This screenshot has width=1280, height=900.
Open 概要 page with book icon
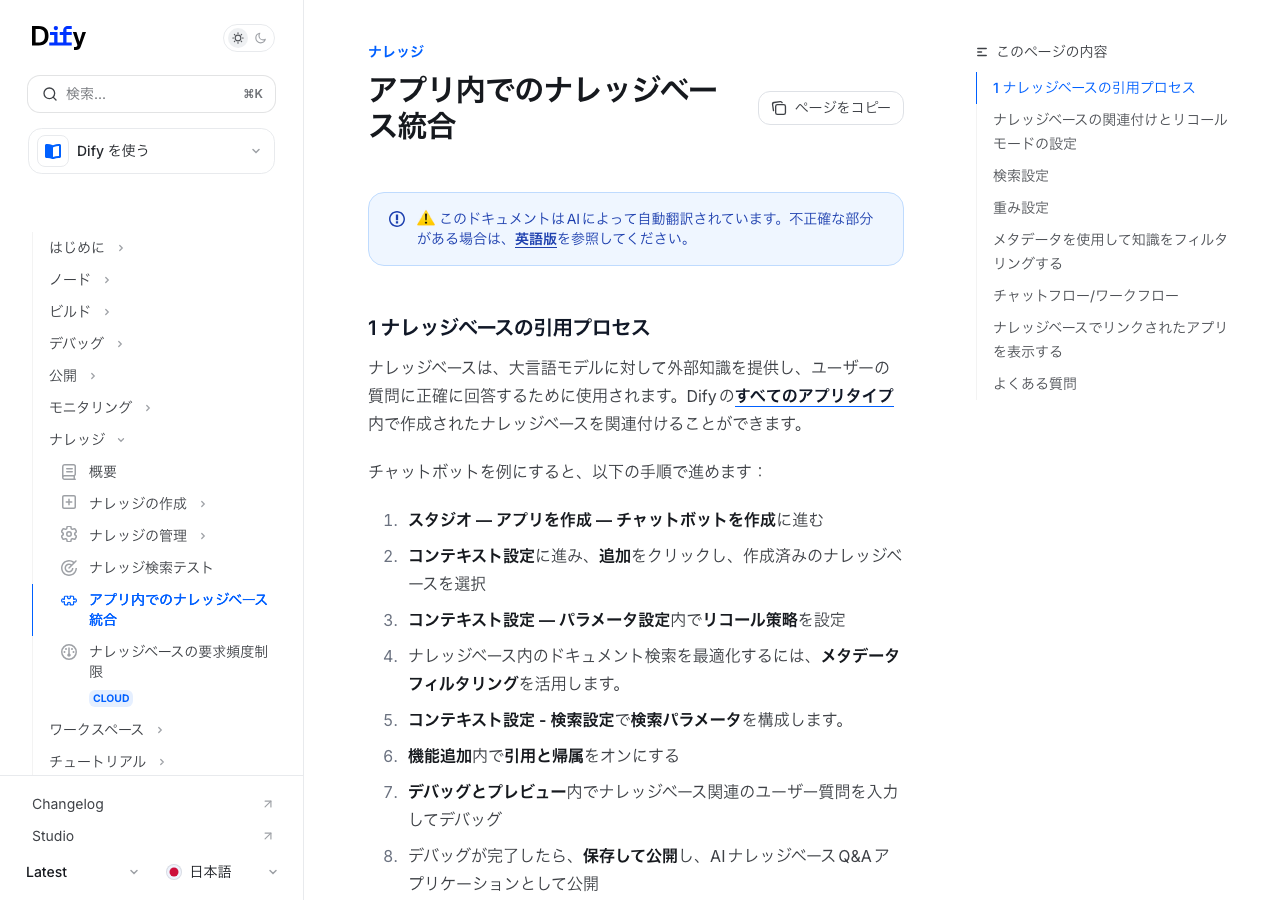tap(69, 472)
